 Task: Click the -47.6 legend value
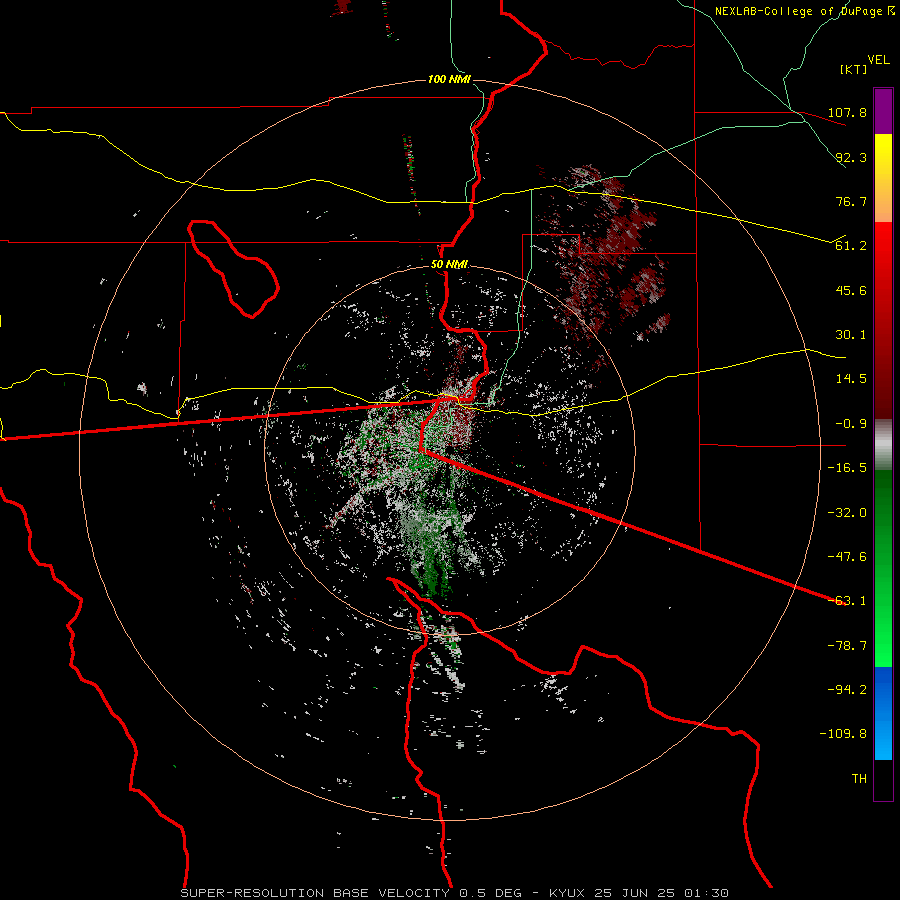847,557
